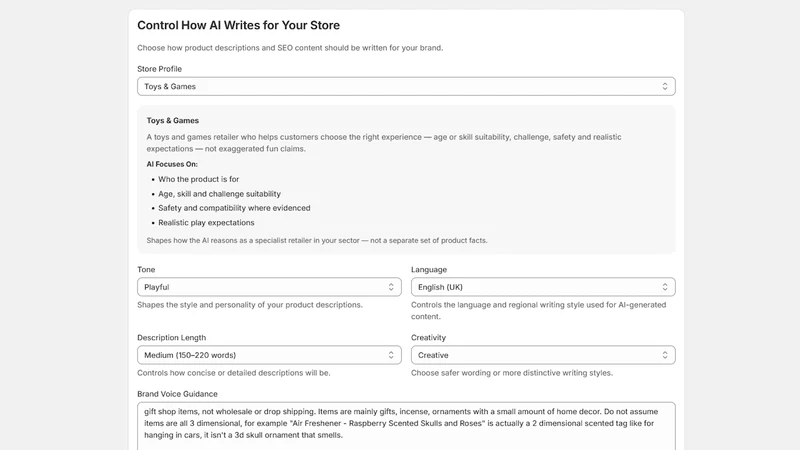Open the Store Profile dropdown
800x450 pixels.
click(406, 86)
